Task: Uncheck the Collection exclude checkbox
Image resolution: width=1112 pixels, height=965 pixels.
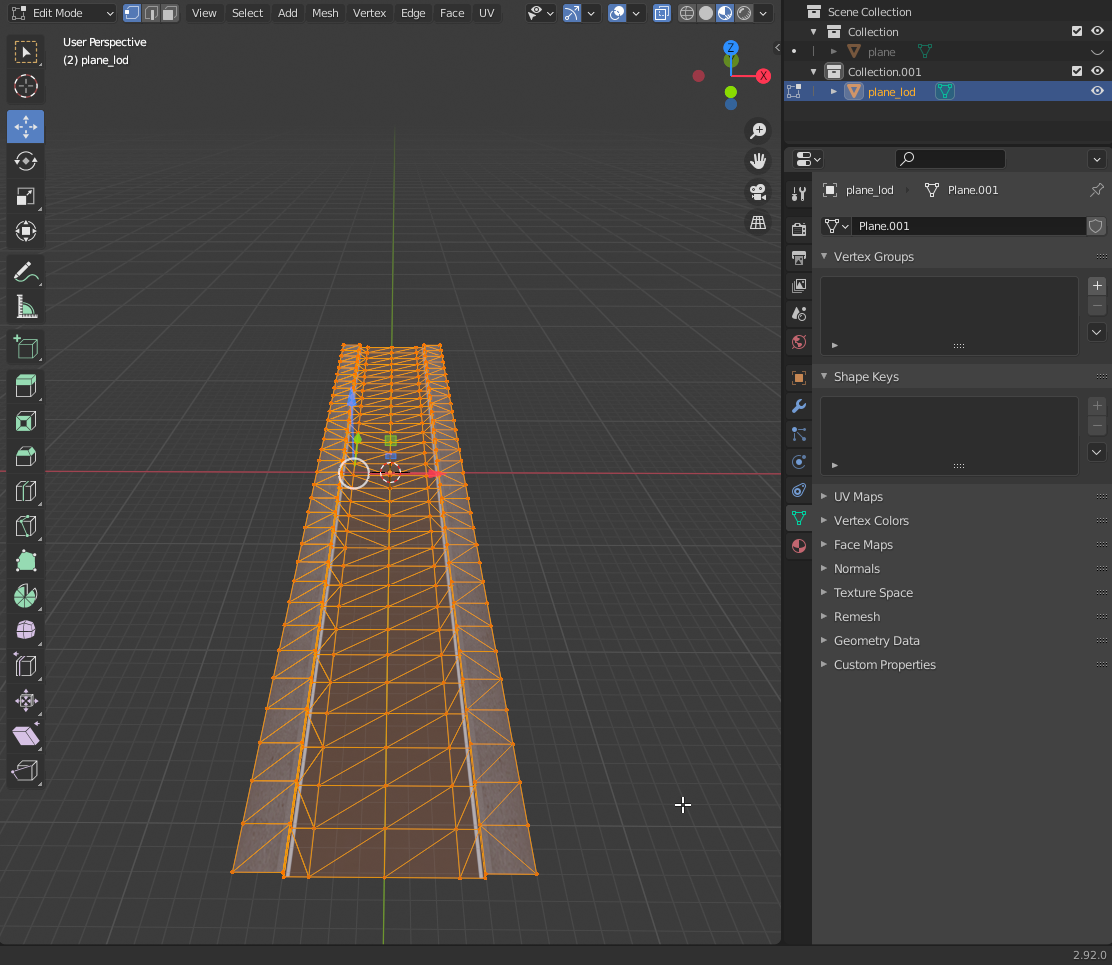Action: click(1077, 31)
